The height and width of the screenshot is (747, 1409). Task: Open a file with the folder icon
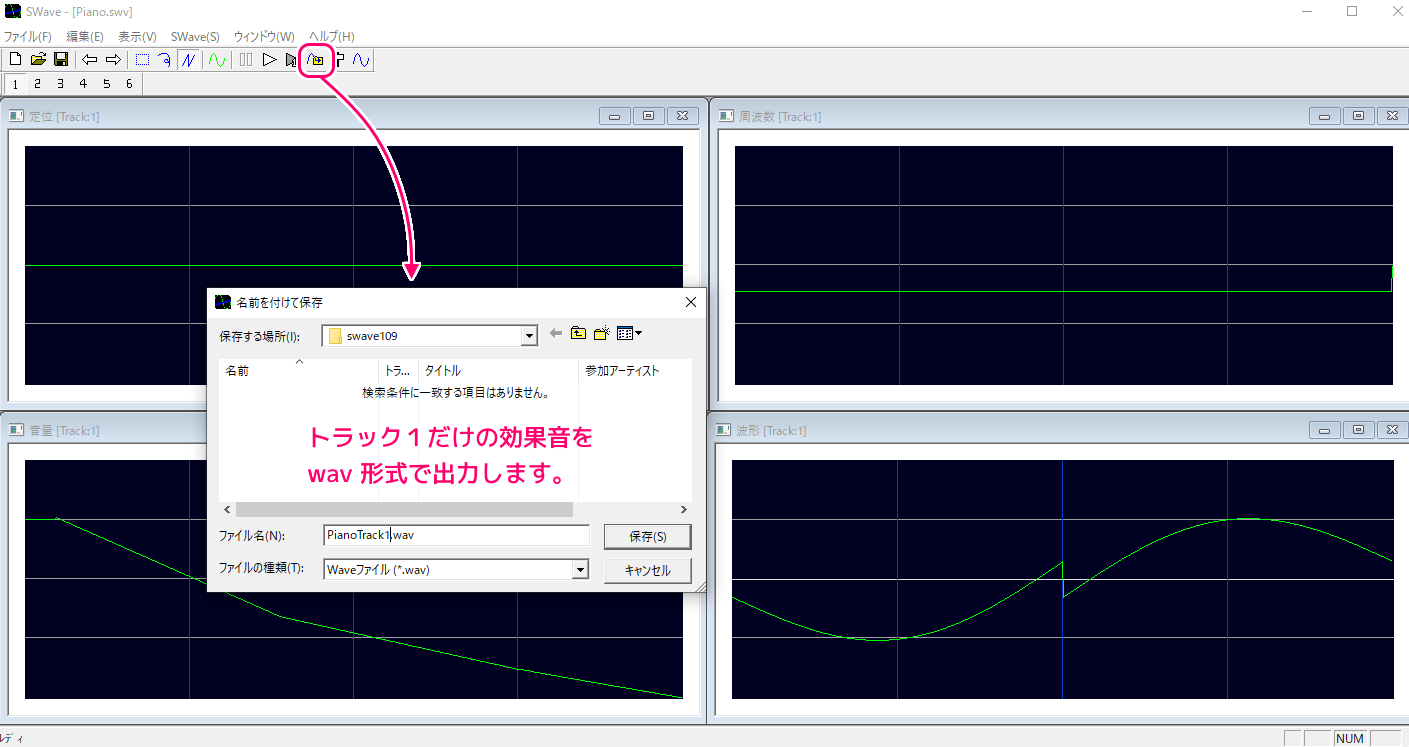(38, 60)
